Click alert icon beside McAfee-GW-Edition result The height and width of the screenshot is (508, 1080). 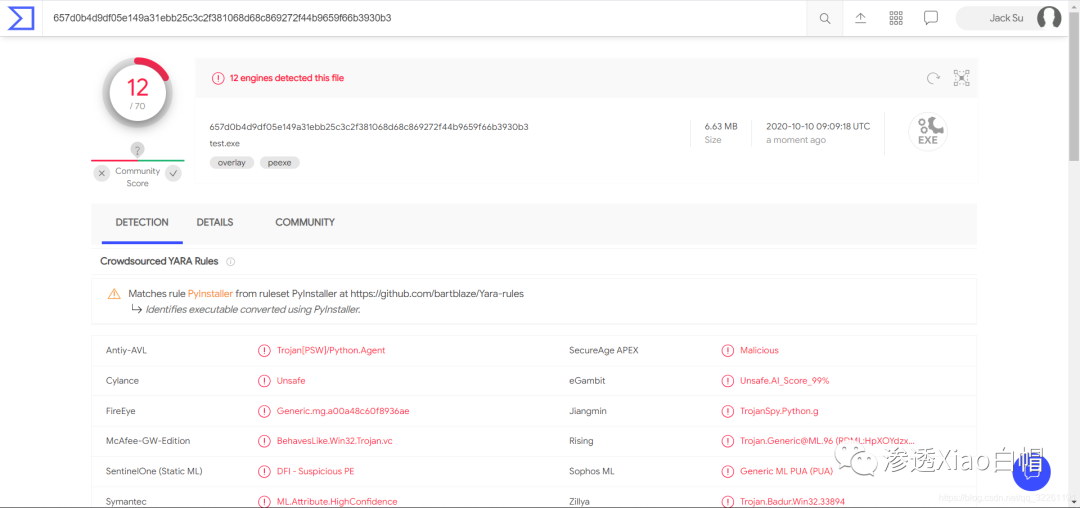click(264, 441)
